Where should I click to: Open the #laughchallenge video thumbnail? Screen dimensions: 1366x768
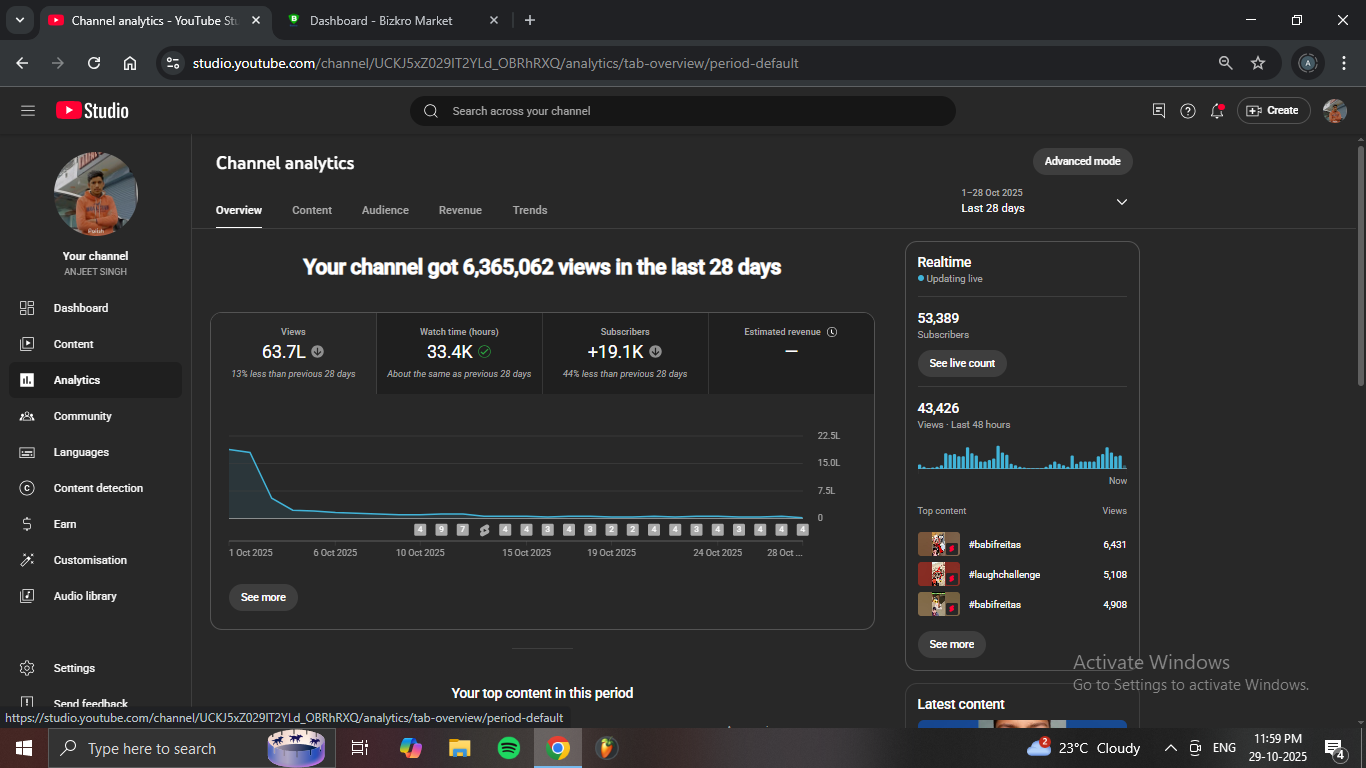pyautogui.click(x=938, y=575)
